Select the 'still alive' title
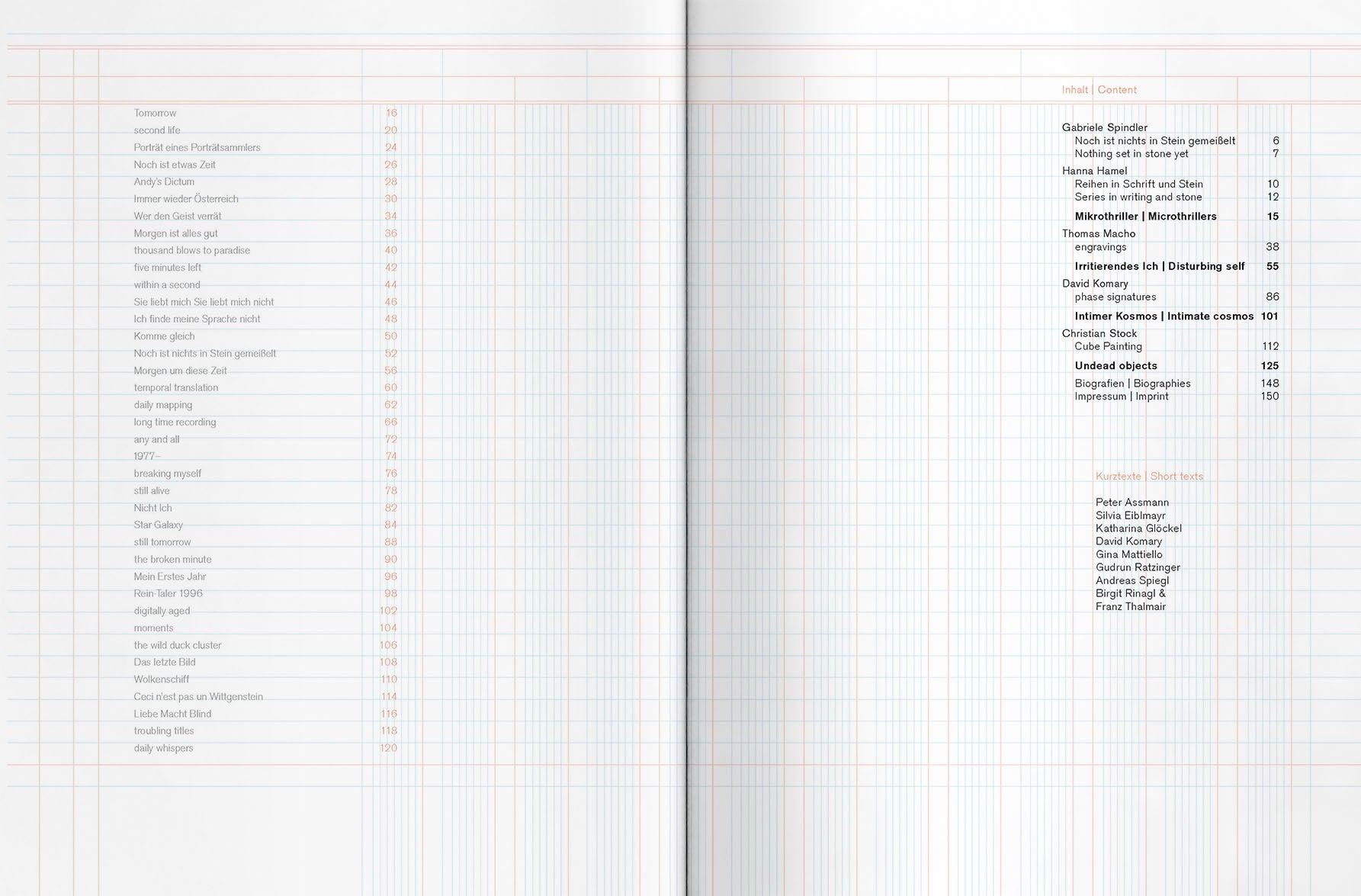 click(152, 490)
